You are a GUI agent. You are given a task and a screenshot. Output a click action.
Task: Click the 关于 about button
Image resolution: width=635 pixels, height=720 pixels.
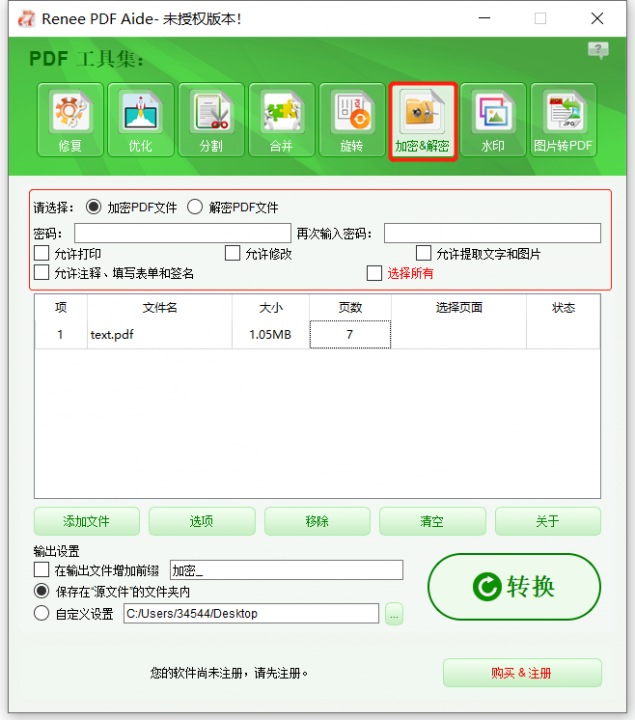548,521
